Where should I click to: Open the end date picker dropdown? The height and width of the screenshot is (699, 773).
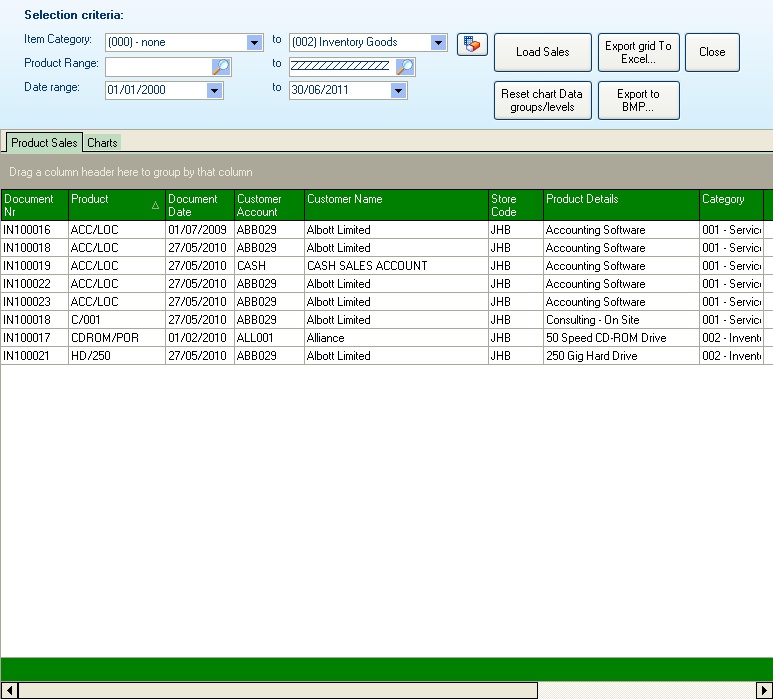click(398, 90)
